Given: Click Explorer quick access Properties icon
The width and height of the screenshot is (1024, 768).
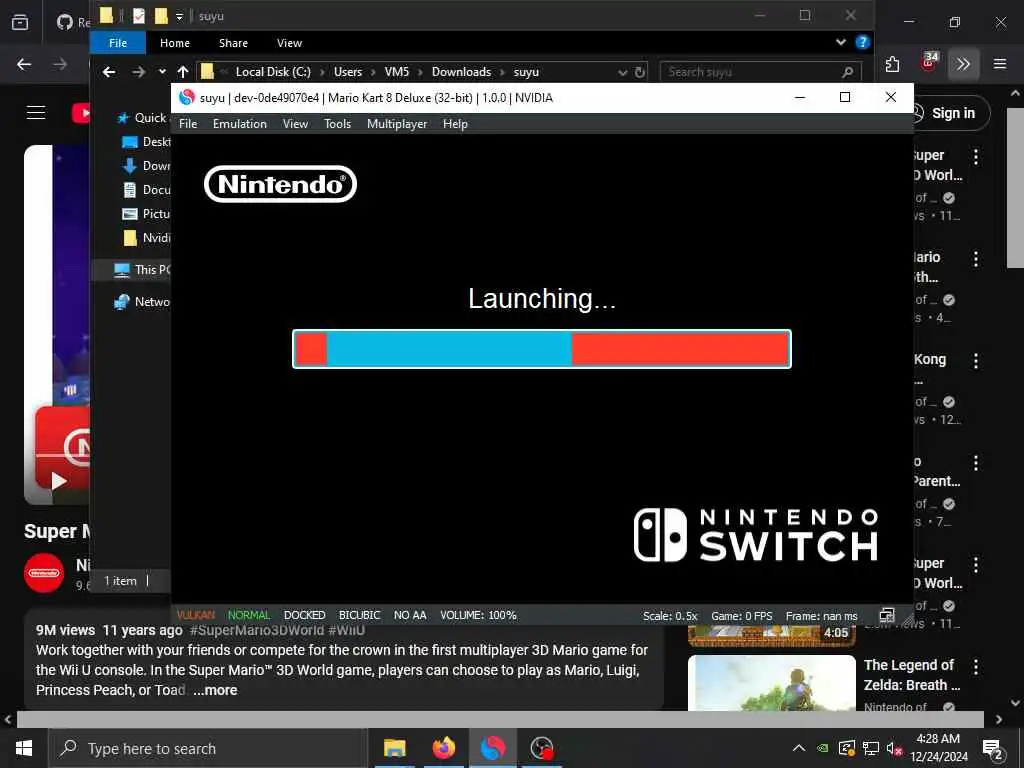Looking at the screenshot, I should [138, 16].
